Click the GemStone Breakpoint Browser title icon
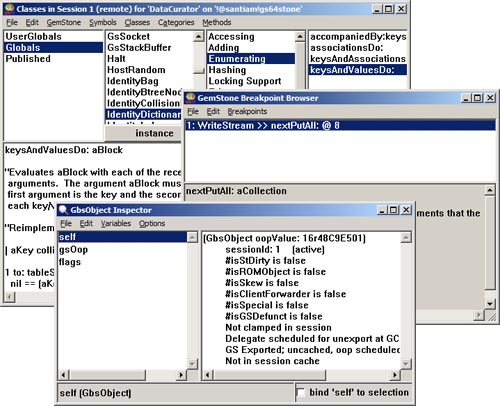The image size is (500, 406). 190,98
